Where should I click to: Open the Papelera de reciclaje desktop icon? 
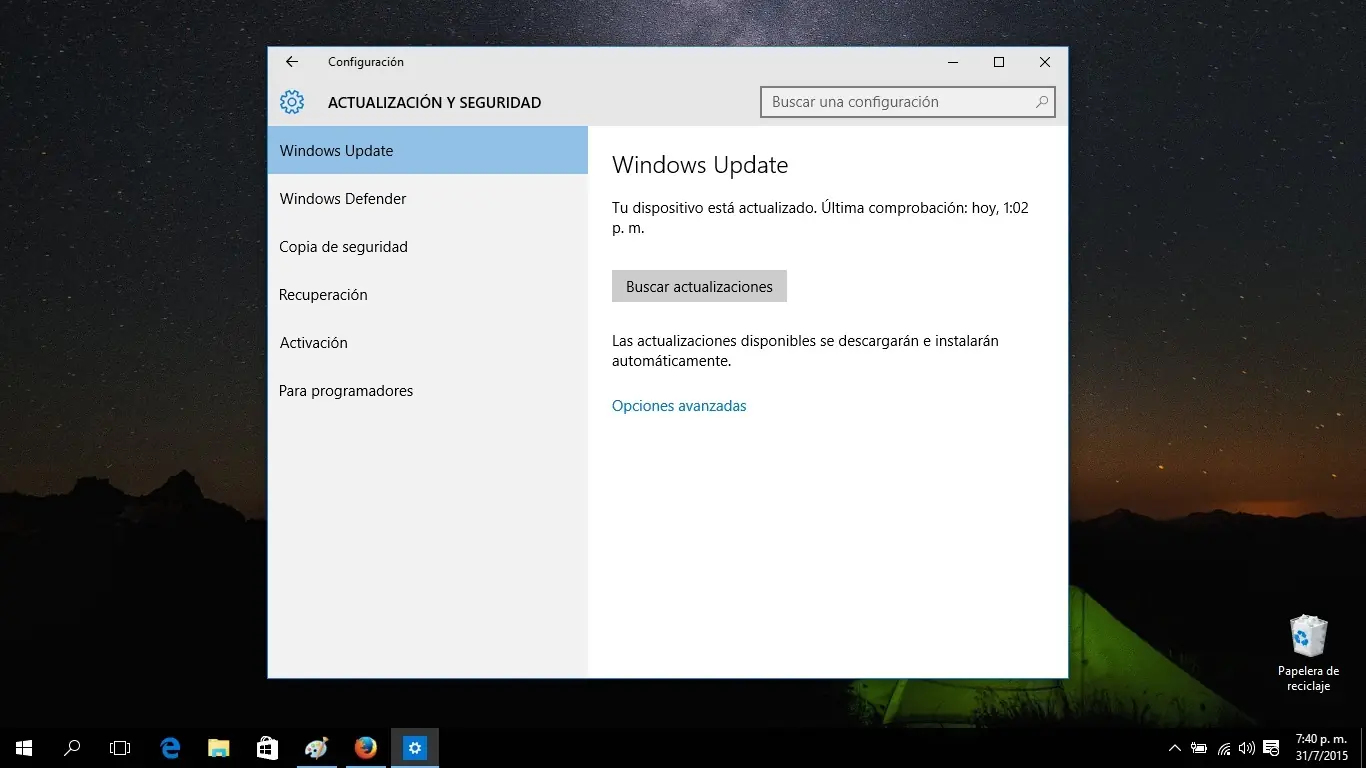1308,653
